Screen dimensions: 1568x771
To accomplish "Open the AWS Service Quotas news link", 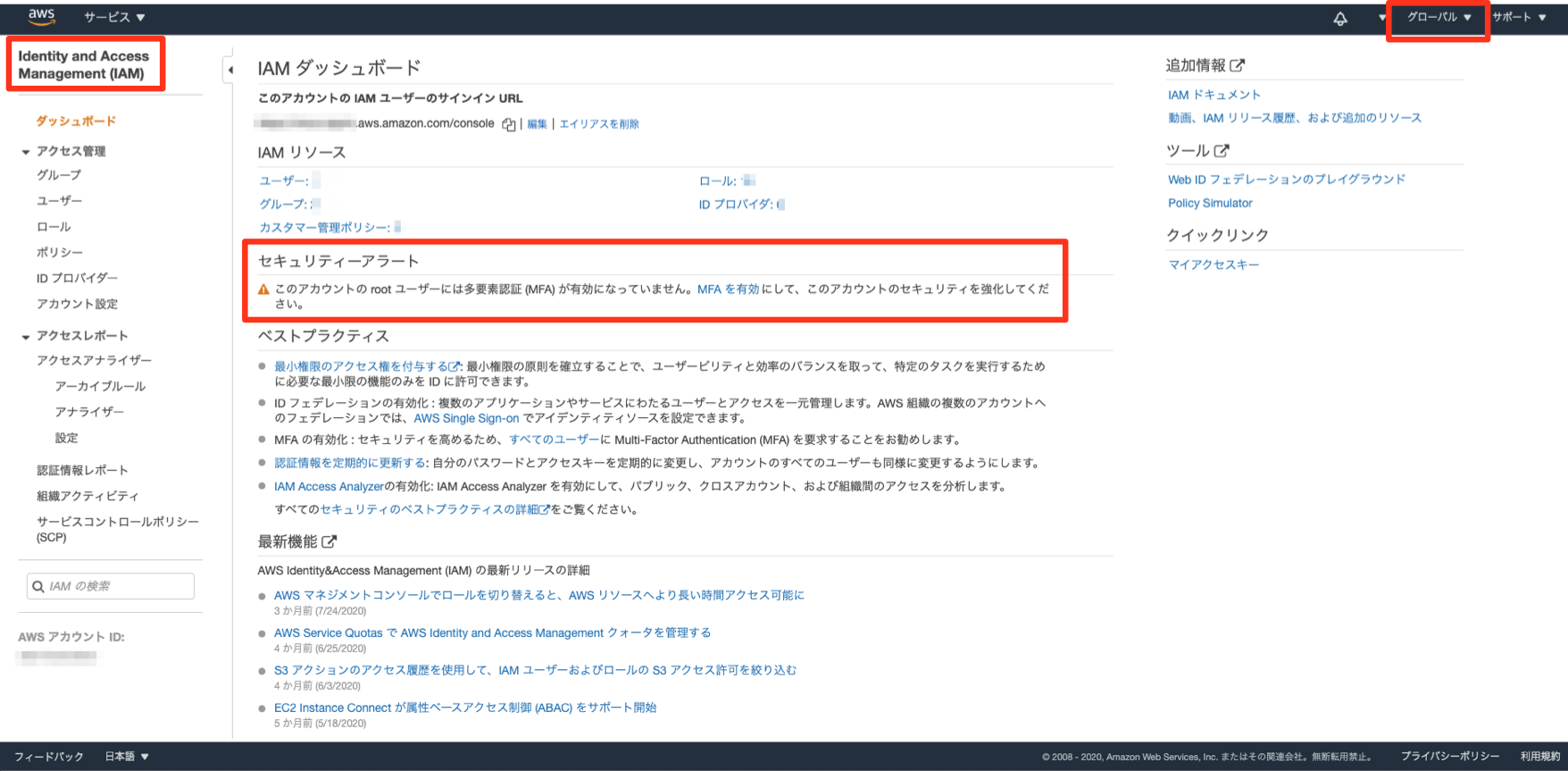I will [493, 633].
